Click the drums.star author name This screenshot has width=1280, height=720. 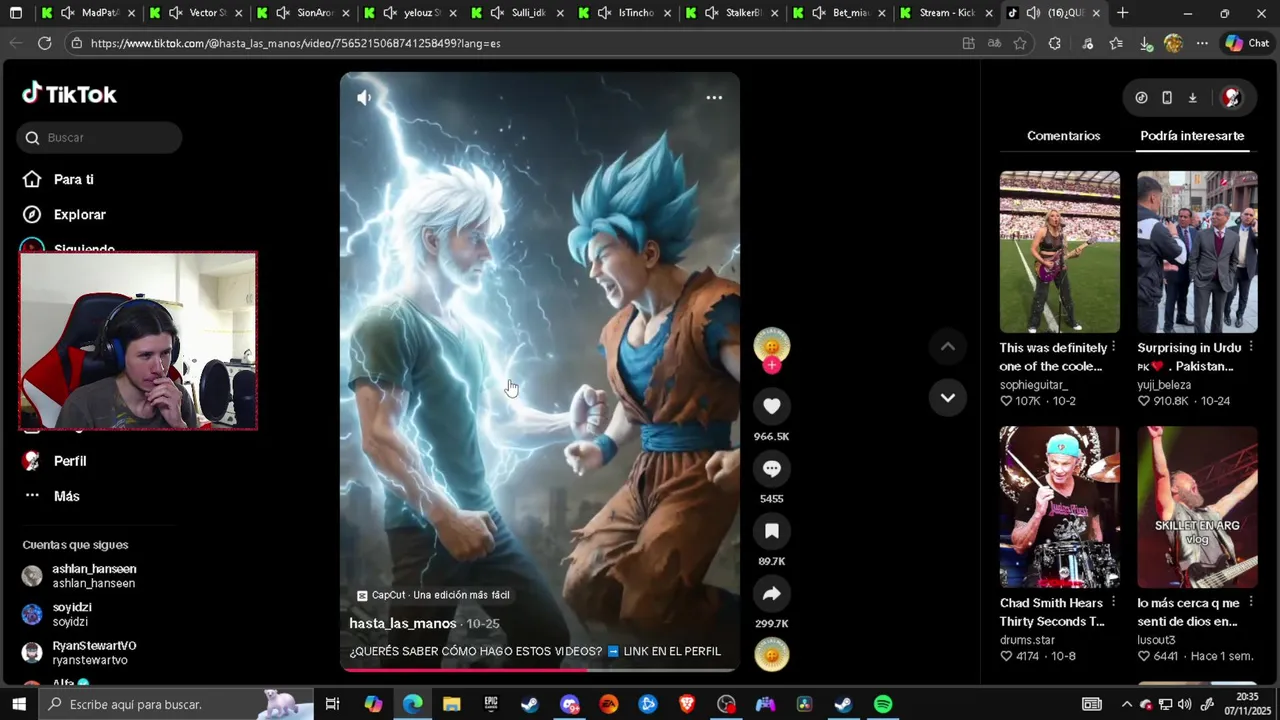pyautogui.click(x=1027, y=640)
